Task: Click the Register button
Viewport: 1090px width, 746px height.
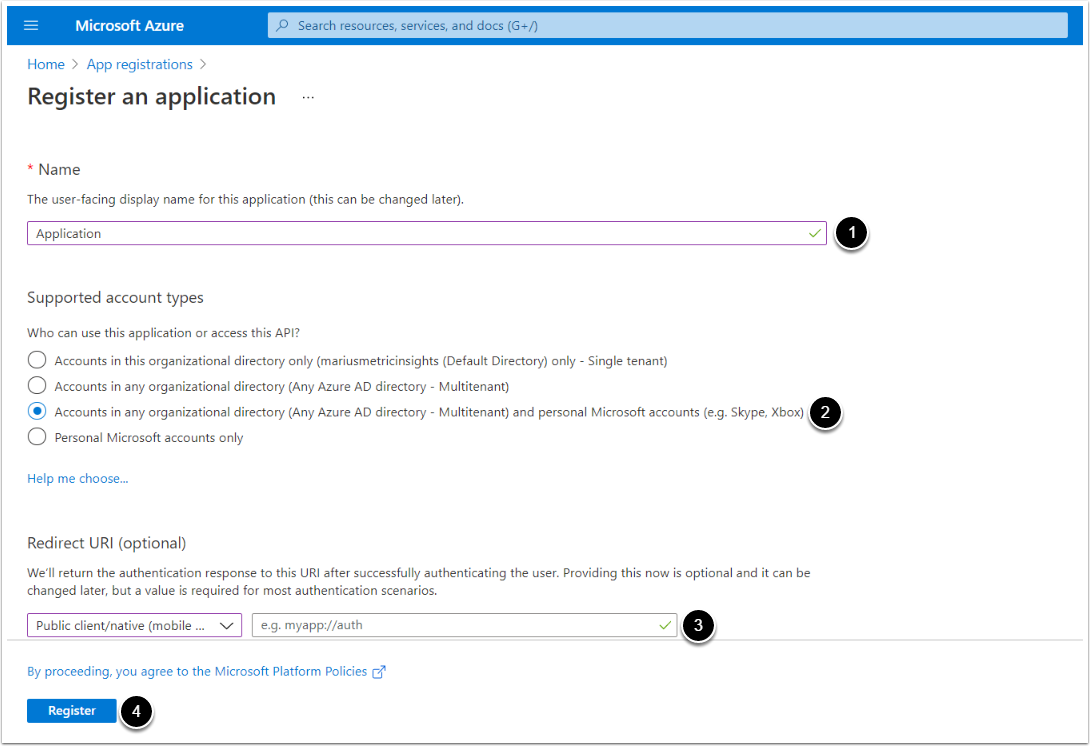Action: click(72, 711)
